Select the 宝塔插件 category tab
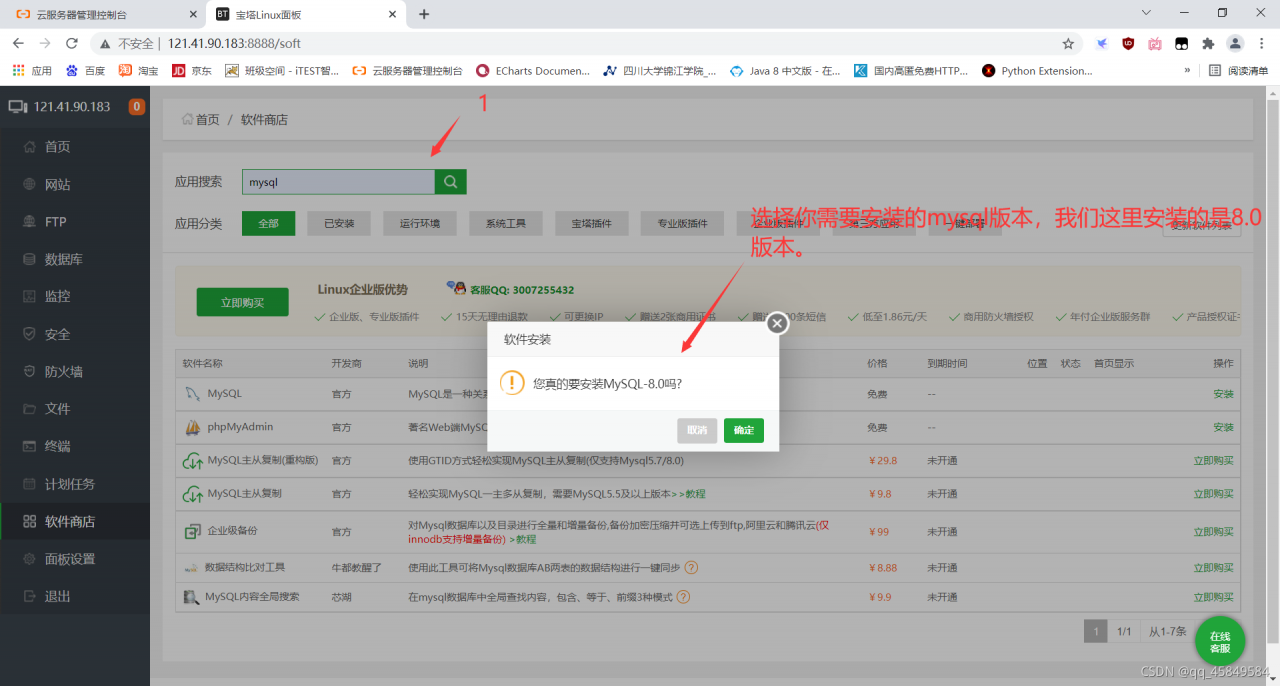 click(x=592, y=223)
